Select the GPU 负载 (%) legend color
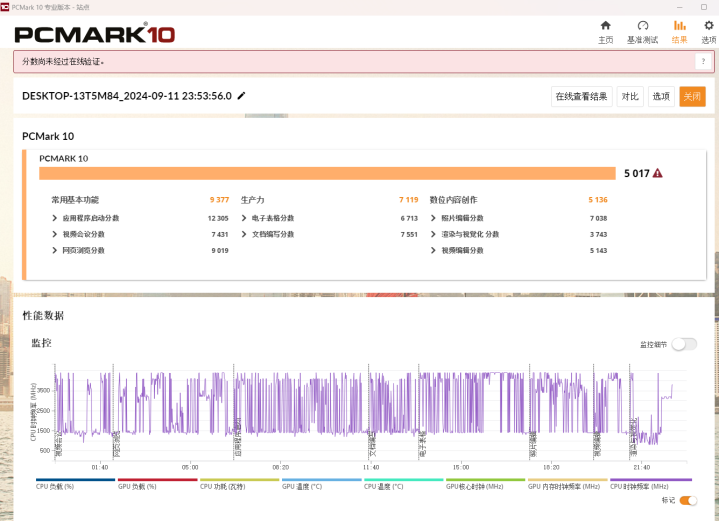Viewport: 719px width, 521px height. click(x=157, y=480)
